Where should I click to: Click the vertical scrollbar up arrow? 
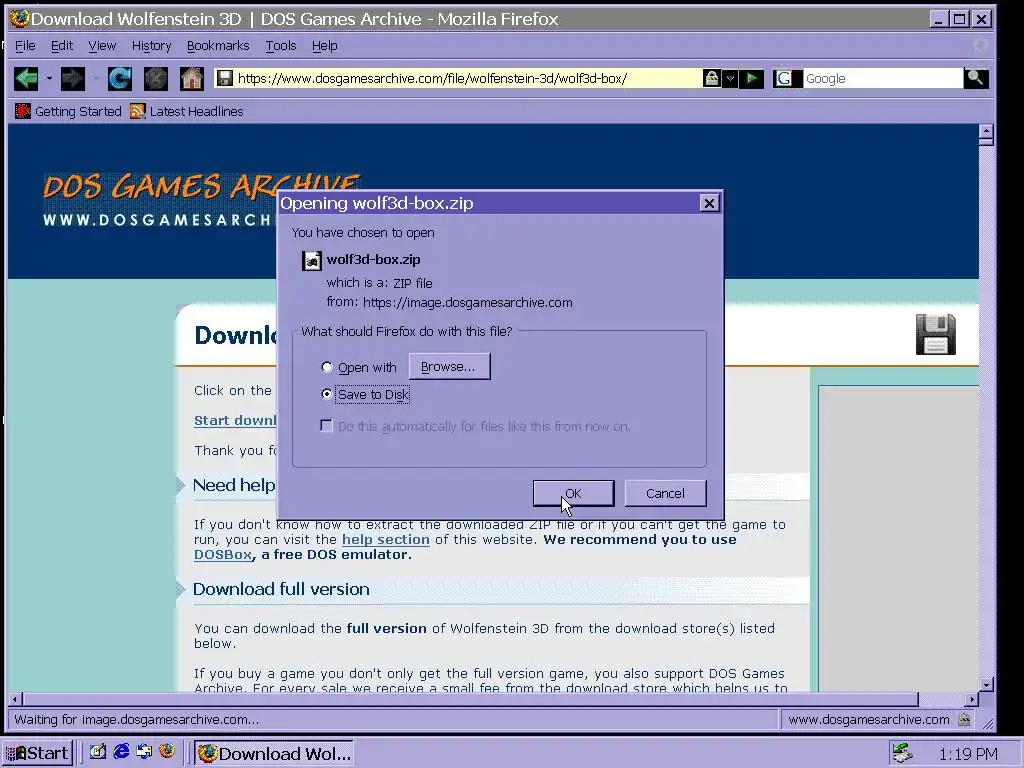[986, 131]
